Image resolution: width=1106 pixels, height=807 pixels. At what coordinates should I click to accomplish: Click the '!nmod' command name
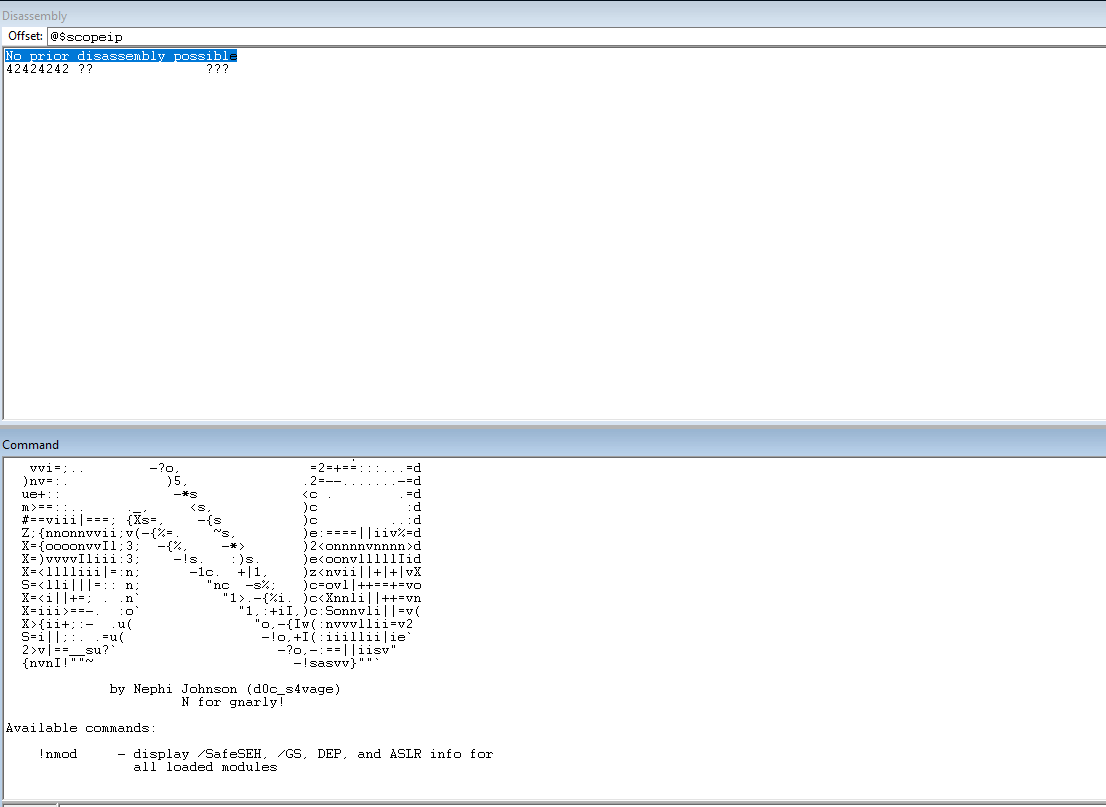(58, 754)
